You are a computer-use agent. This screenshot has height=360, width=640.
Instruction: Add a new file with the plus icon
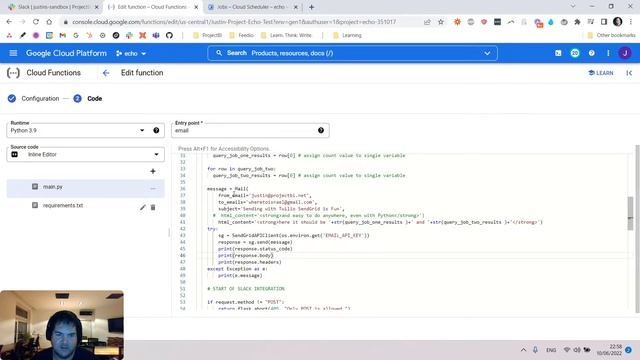[x=153, y=171]
